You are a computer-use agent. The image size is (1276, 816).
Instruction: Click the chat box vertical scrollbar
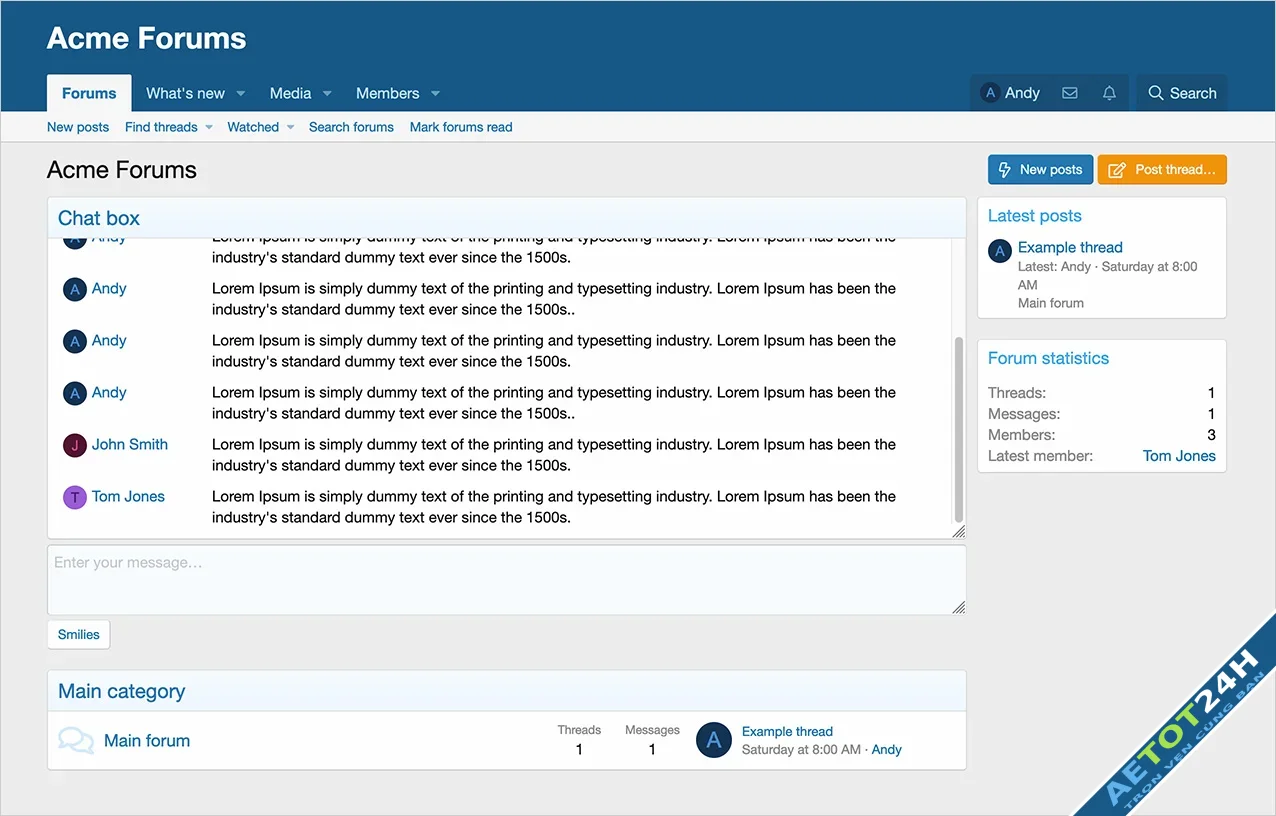(959, 430)
